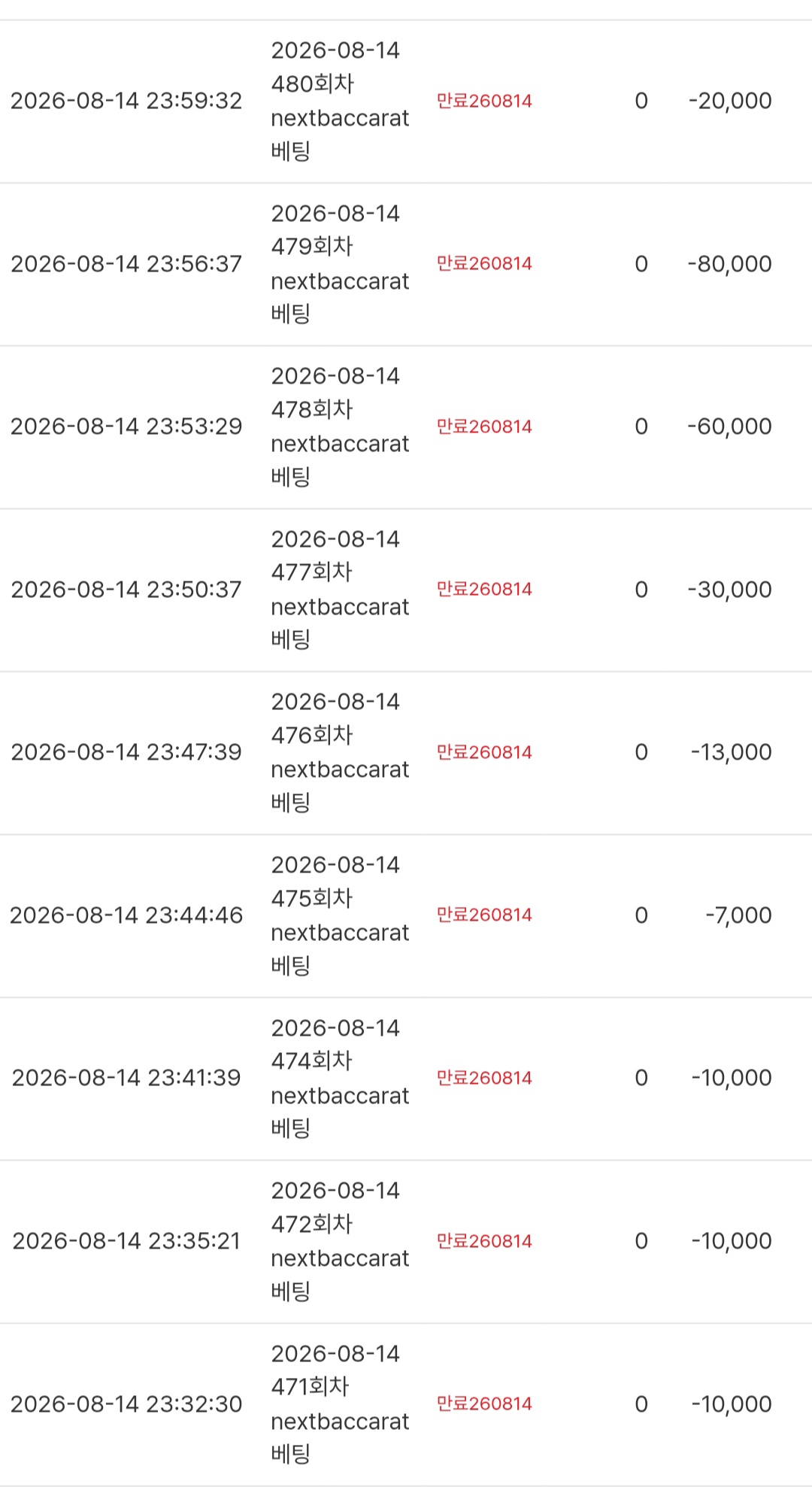Screen dimensions: 812x1487
Task: Select the 476회차 nextbaccarat entry
Action: pyautogui.click(x=340, y=752)
